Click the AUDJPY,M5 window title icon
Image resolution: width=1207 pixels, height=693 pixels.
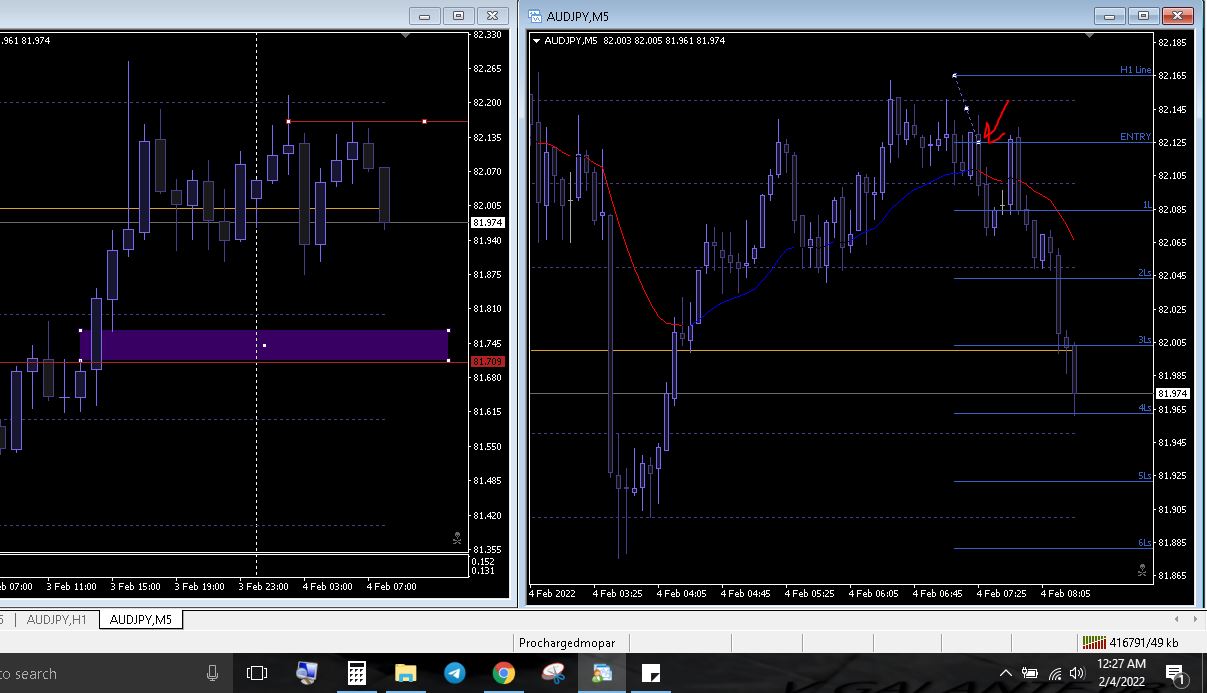(x=536, y=16)
